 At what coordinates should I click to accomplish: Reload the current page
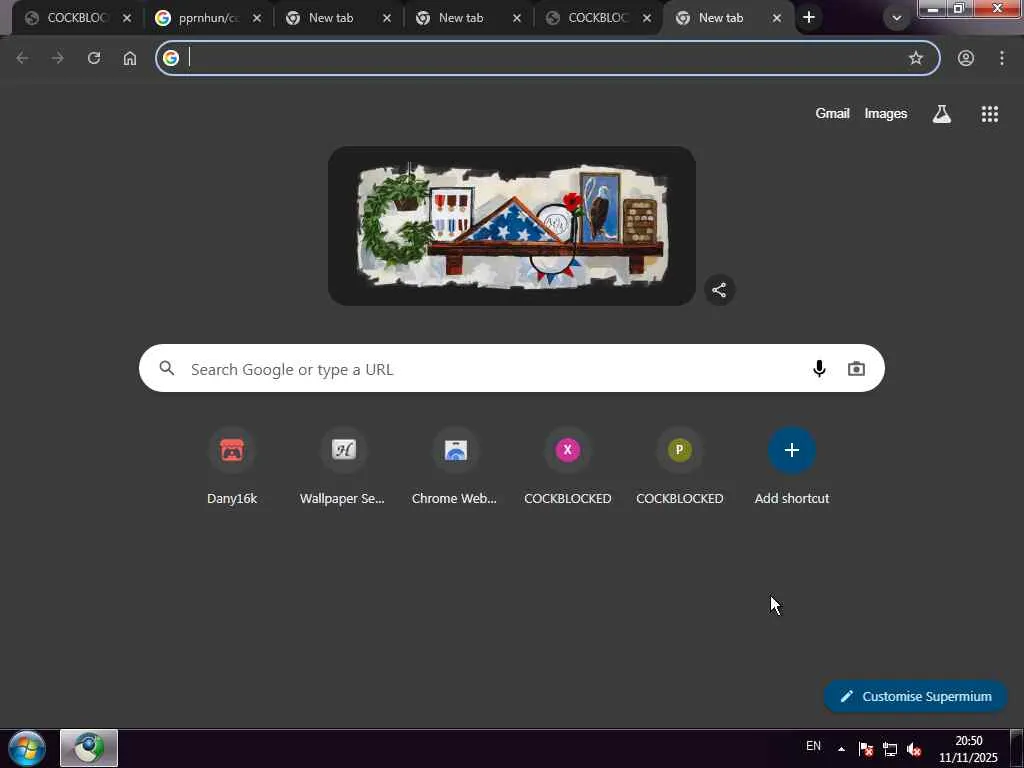point(94,58)
